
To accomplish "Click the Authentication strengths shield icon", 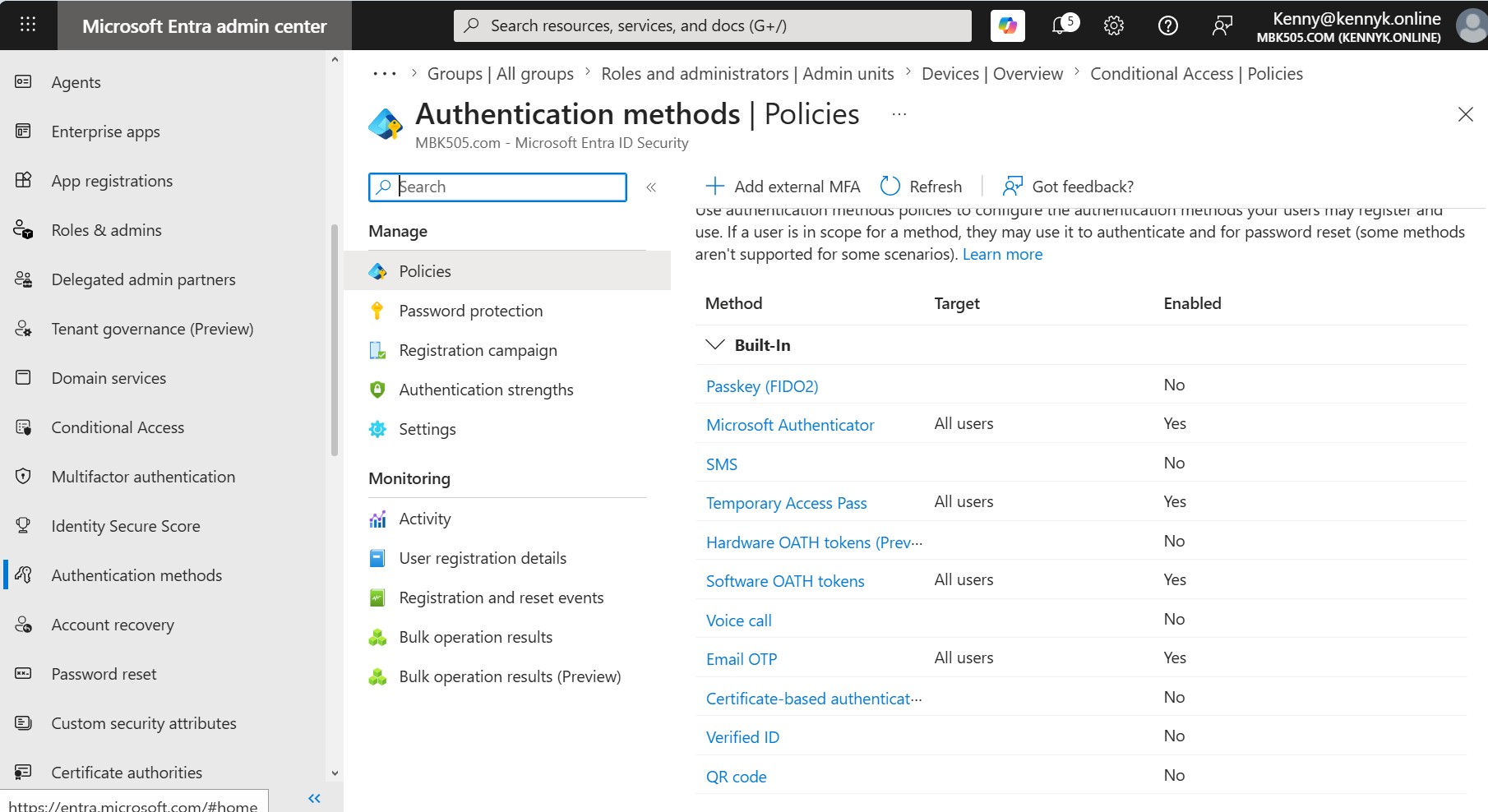I will (377, 390).
